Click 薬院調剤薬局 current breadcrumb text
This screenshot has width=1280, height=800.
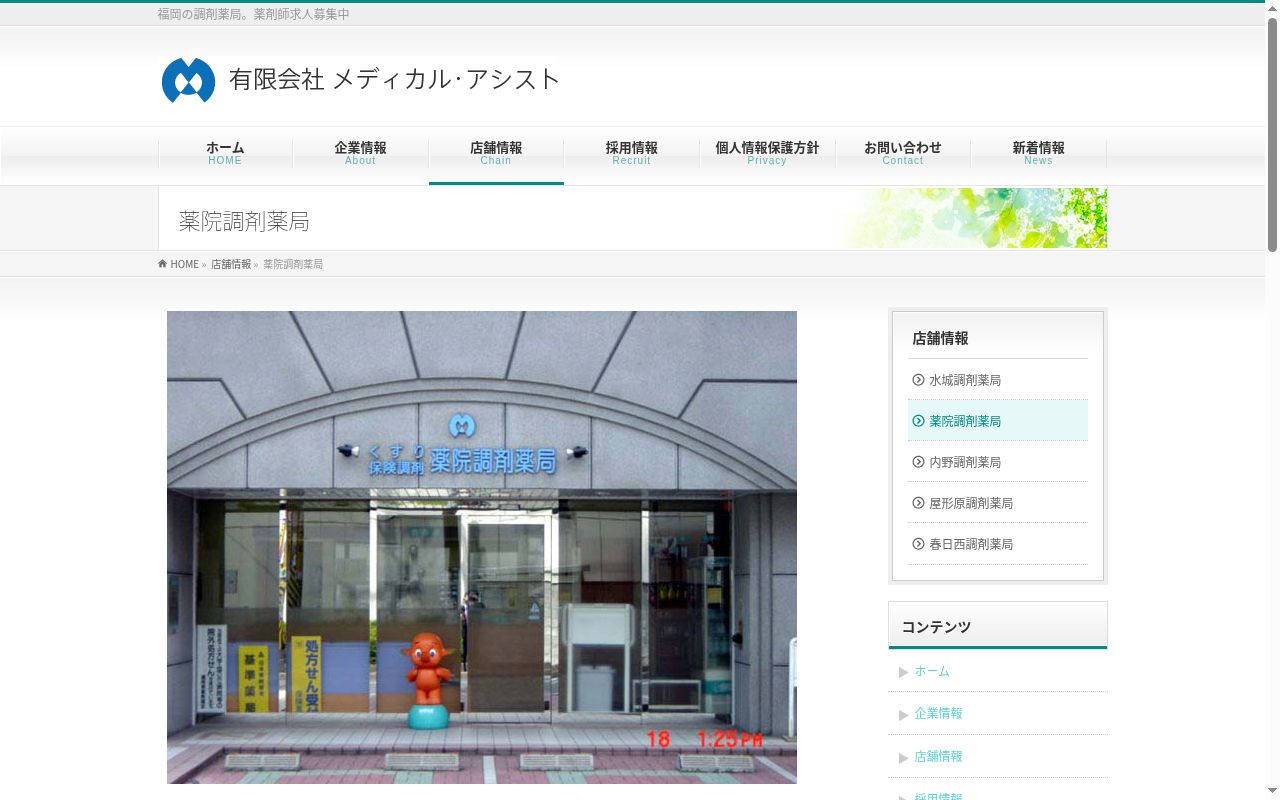[x=293, y=264]
